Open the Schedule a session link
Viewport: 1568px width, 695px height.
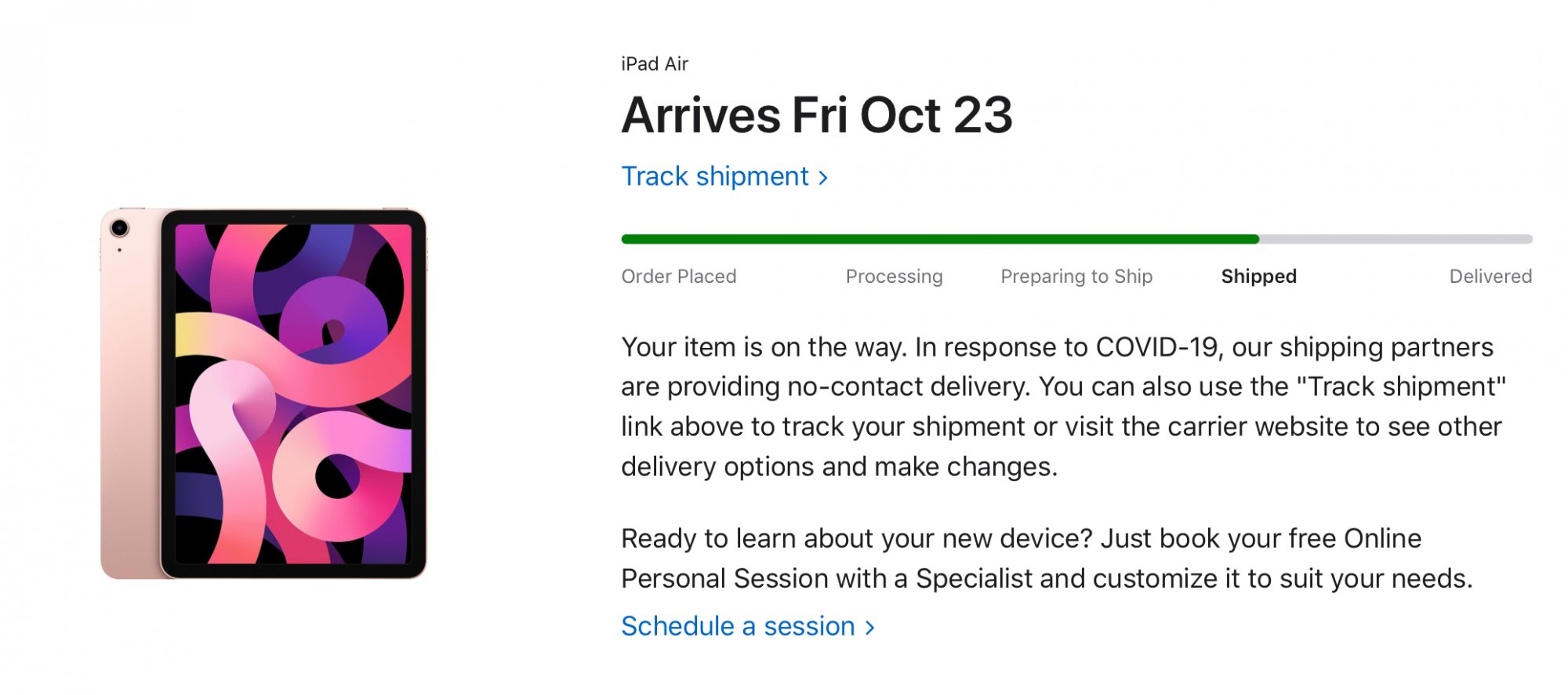tap(737, 626)
